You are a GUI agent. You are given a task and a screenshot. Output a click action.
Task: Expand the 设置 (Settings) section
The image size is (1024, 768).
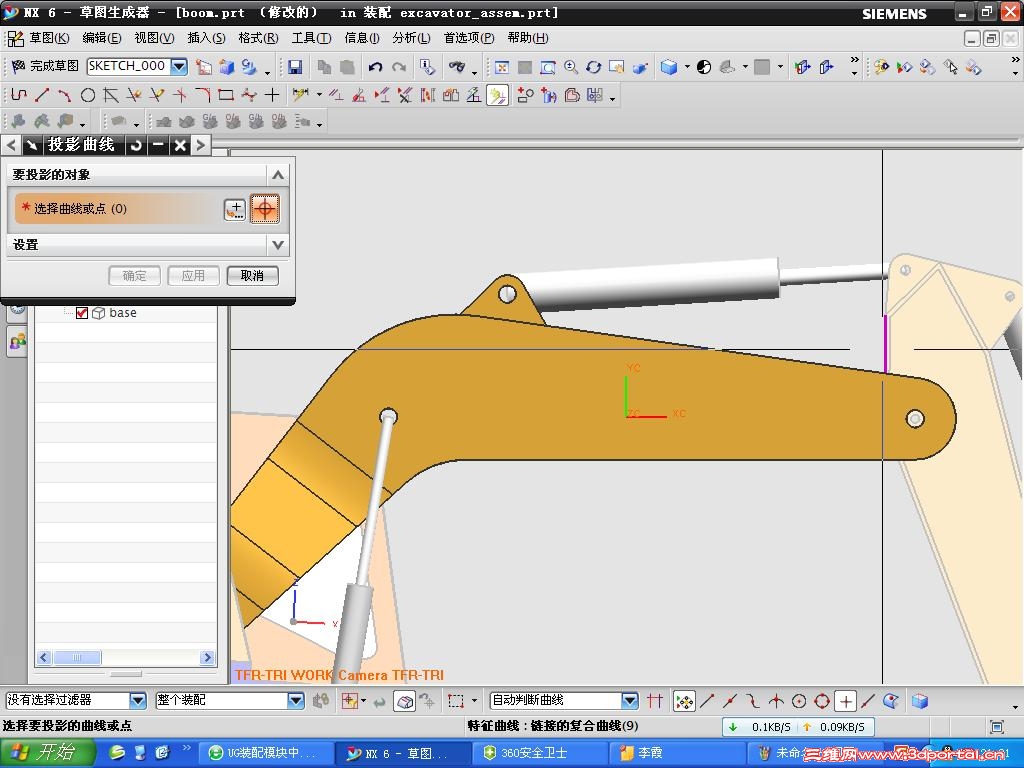[x=278, y=245]
